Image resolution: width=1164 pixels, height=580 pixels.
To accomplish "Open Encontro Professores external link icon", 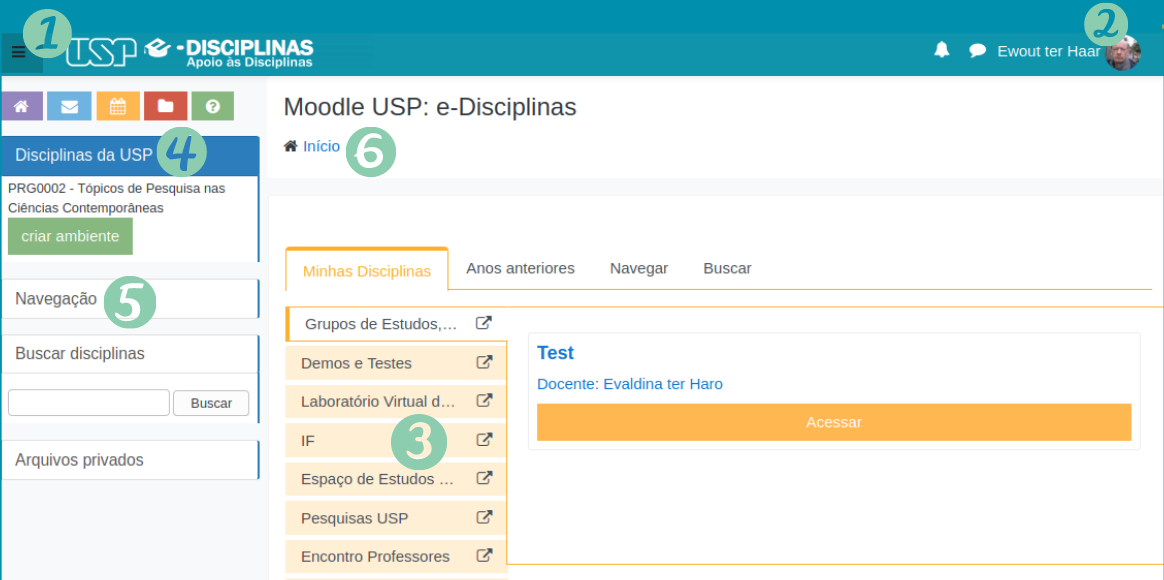I will pyautogui.click(x=484, y=555).
